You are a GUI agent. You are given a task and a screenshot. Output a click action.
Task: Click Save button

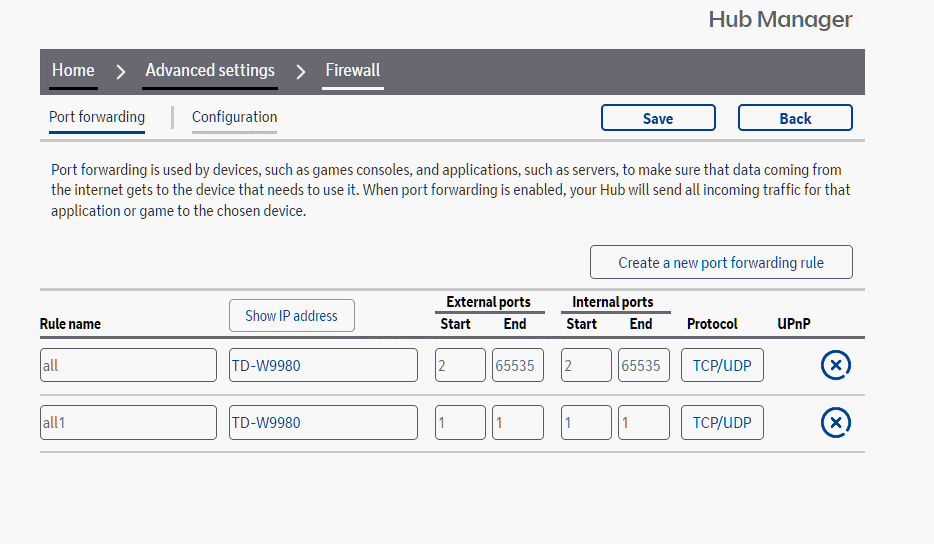point(658,118)
